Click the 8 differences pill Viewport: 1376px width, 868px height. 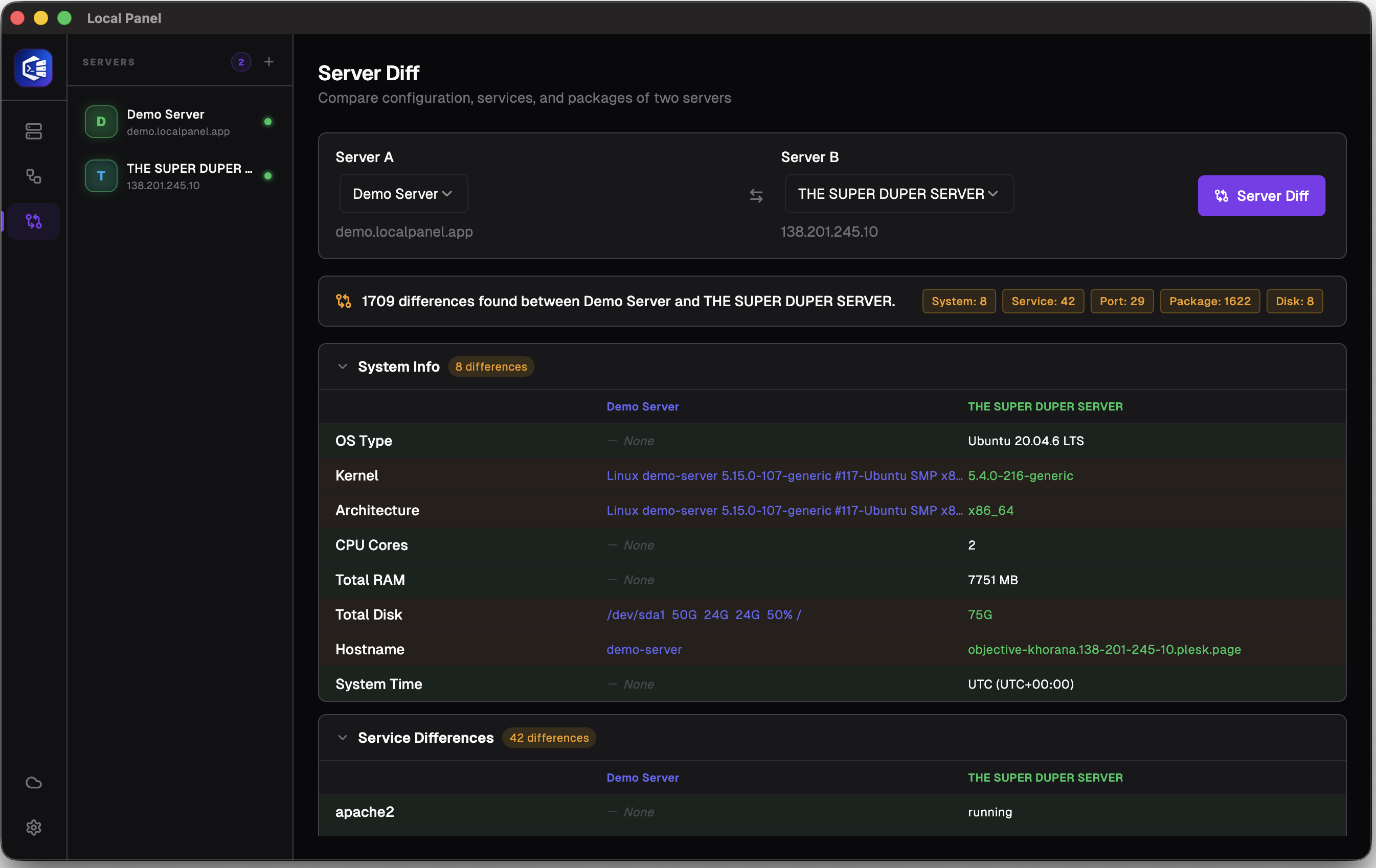coord(491,367)
